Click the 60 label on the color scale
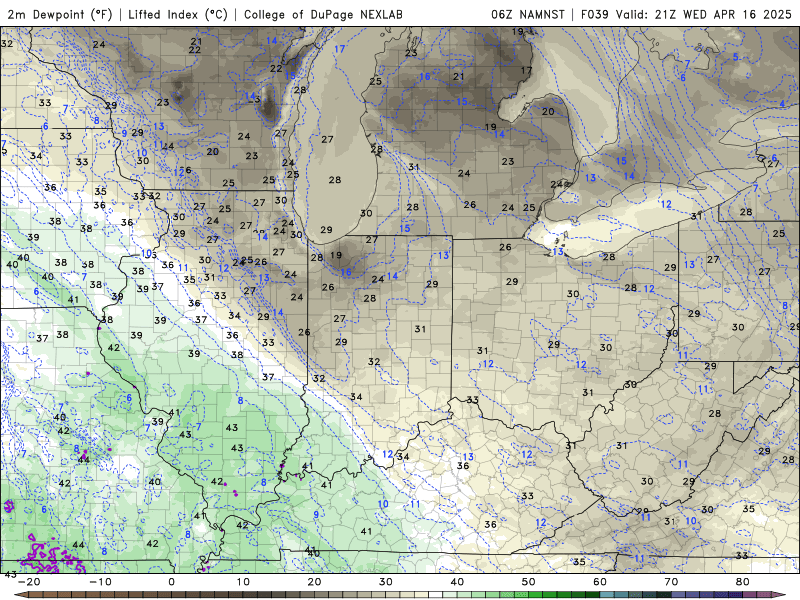Viewport: 800px width, 600px height. coord(600,582)
